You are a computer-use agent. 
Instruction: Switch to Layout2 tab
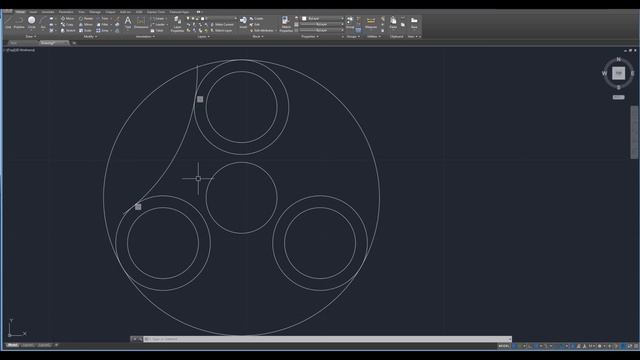(44, 345)
